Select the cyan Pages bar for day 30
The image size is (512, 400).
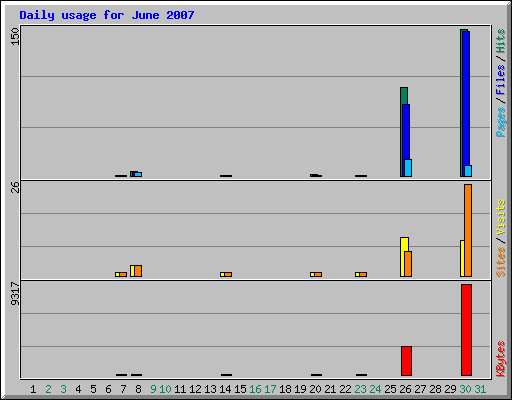468,171
